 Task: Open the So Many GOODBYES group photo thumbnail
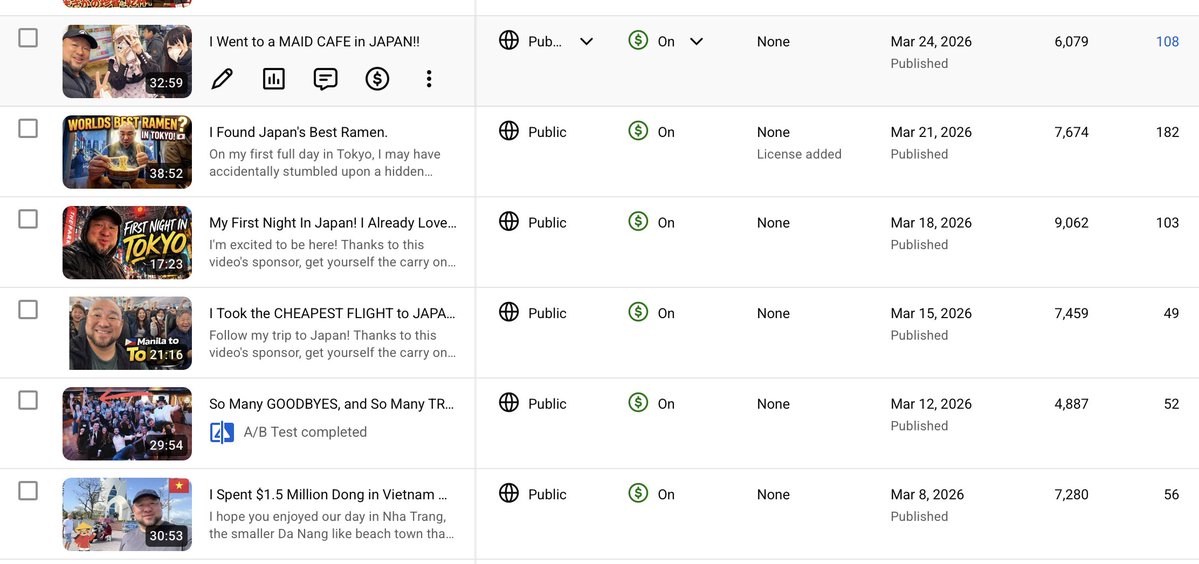click(127, 423)
